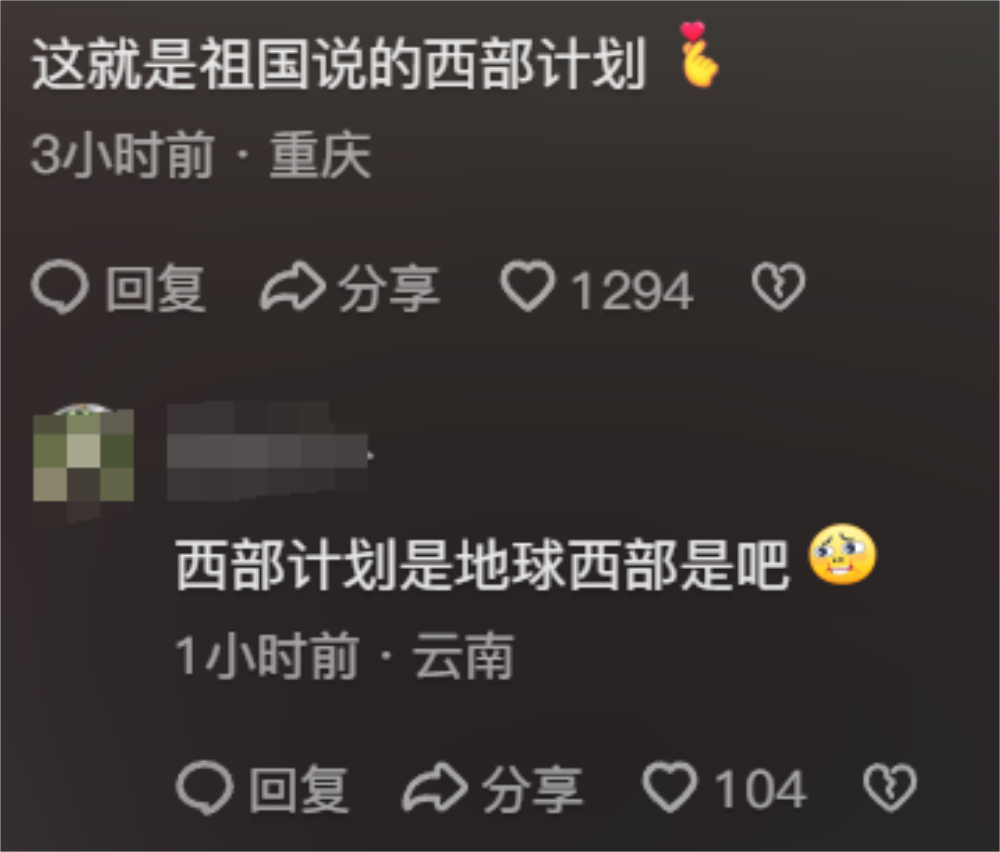
Task: Like the reply with 104 likes
Action: pos(670,787)
